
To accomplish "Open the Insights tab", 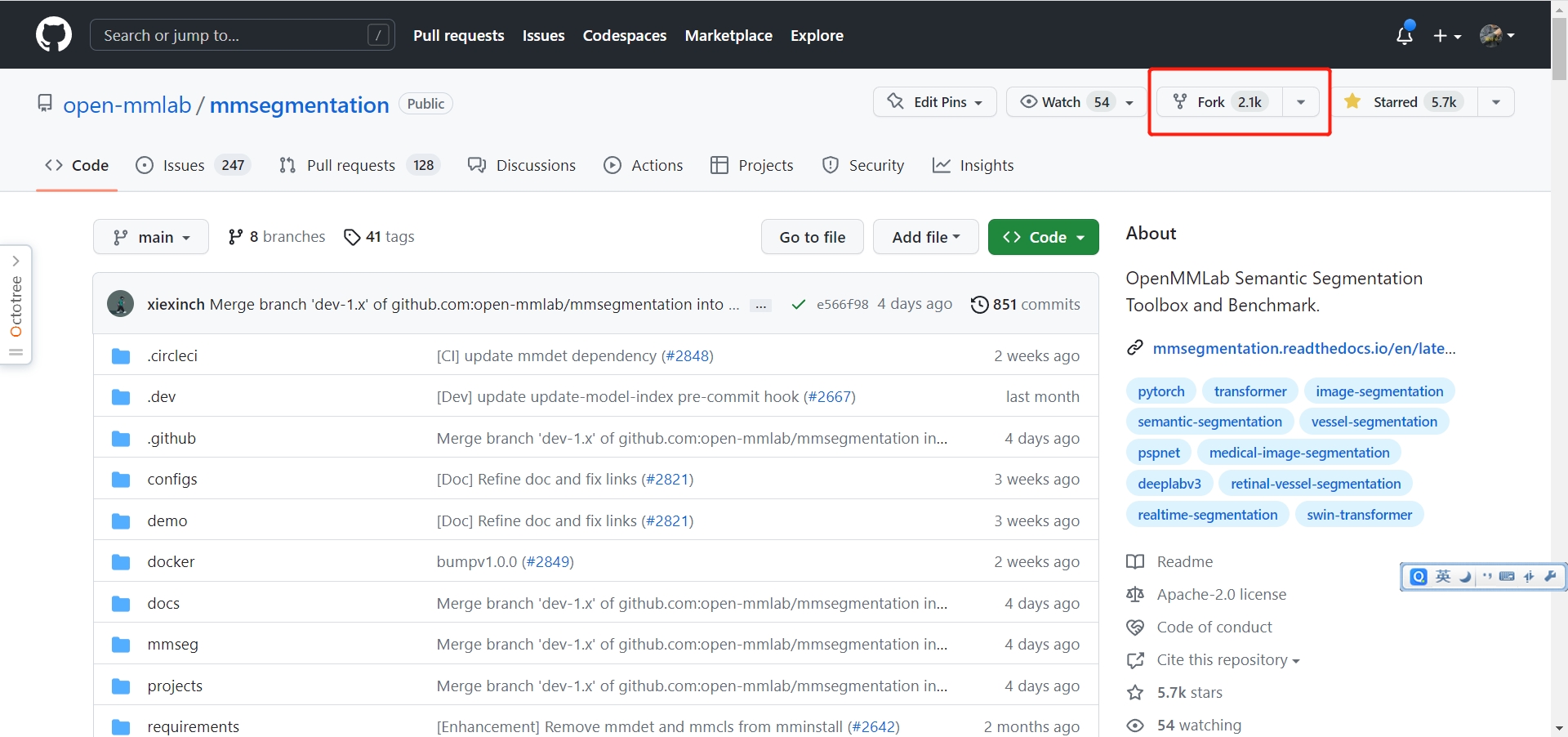I will 986,165.
